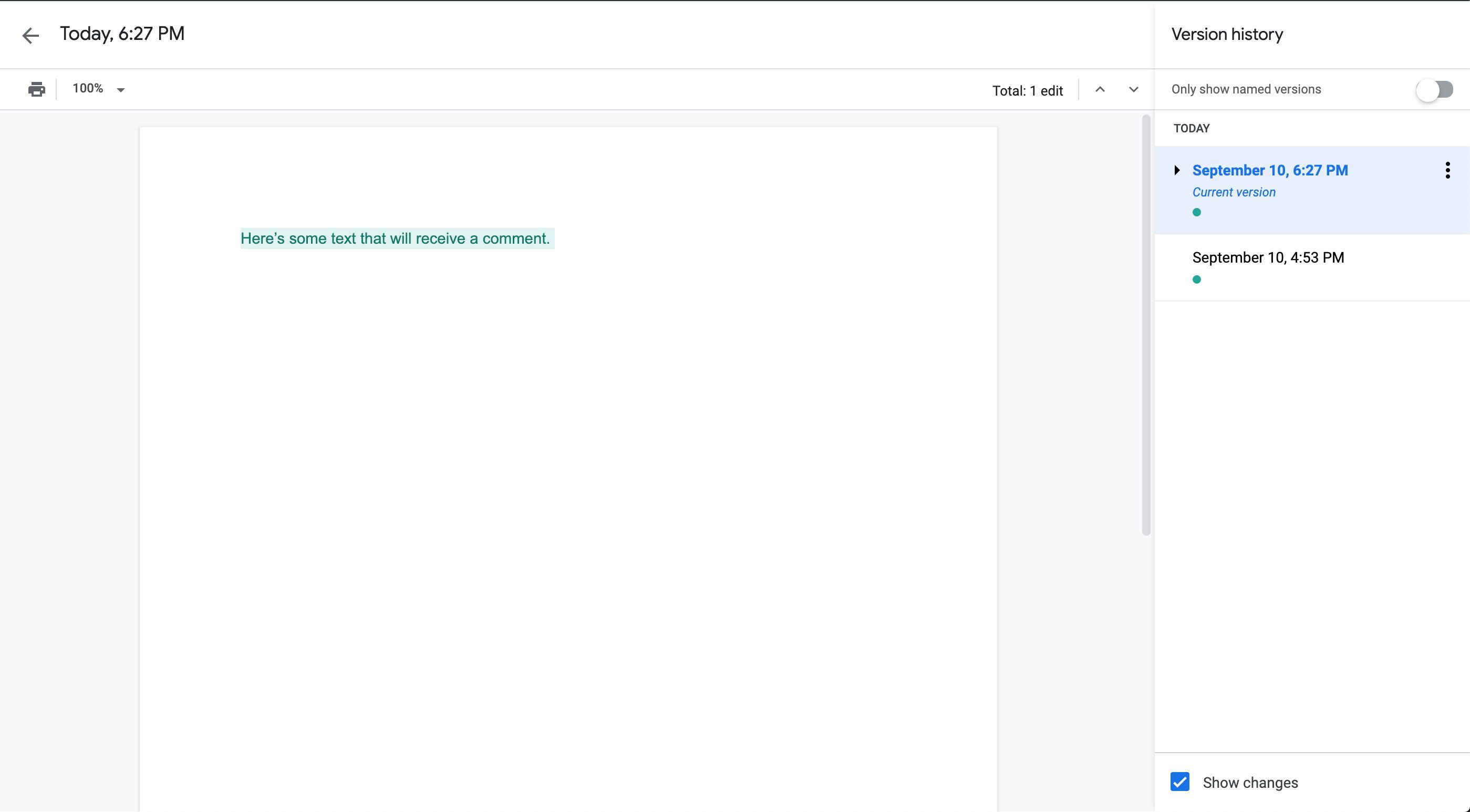Viewport: 1470px width, 812px height.
Task: Uncheck the Show changes checkbox
Action: coord(1179,782)
